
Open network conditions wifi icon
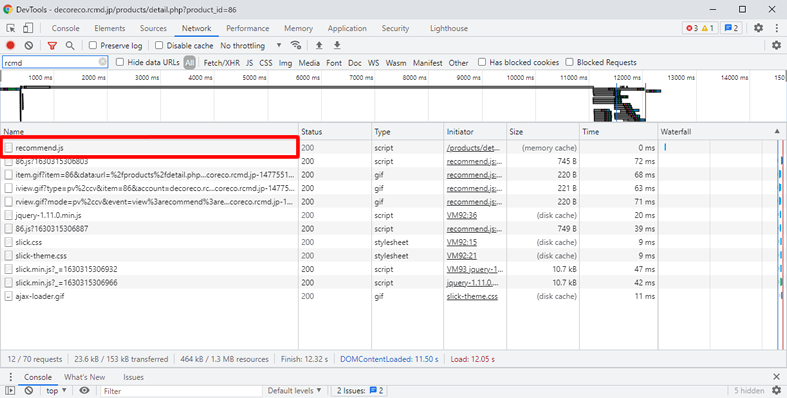click(296, 45)
